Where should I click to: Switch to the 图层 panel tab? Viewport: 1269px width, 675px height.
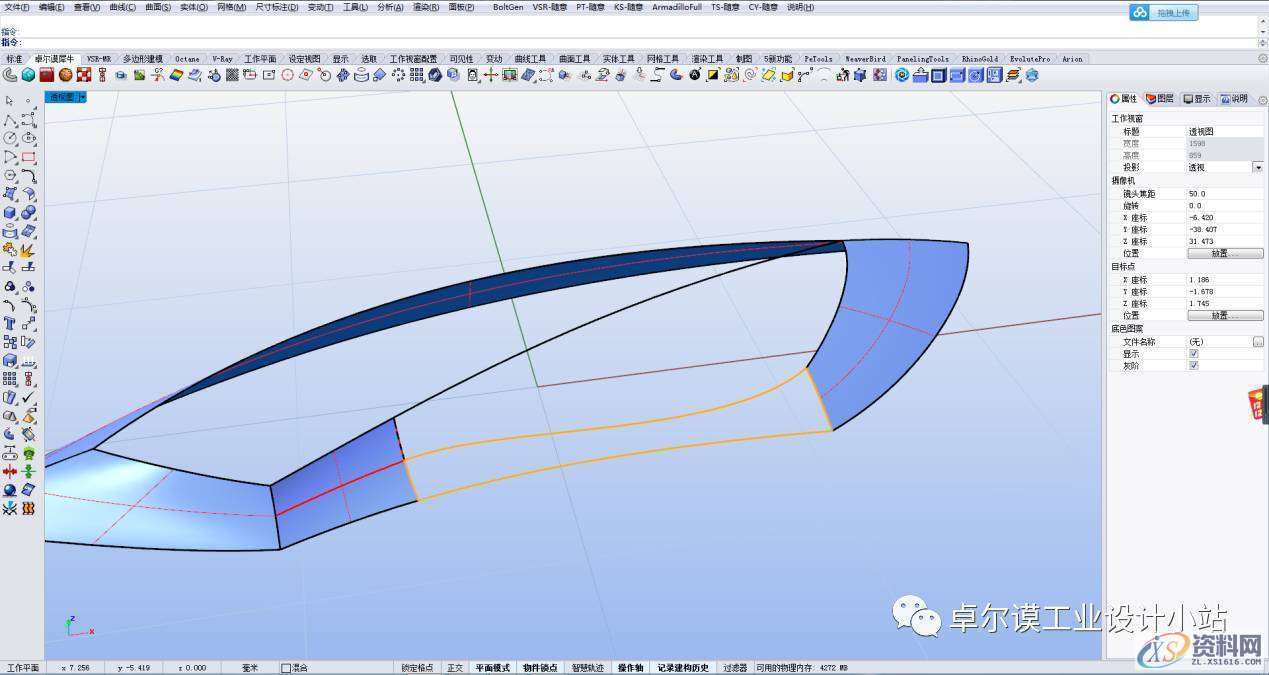[x=1160, y=99]
